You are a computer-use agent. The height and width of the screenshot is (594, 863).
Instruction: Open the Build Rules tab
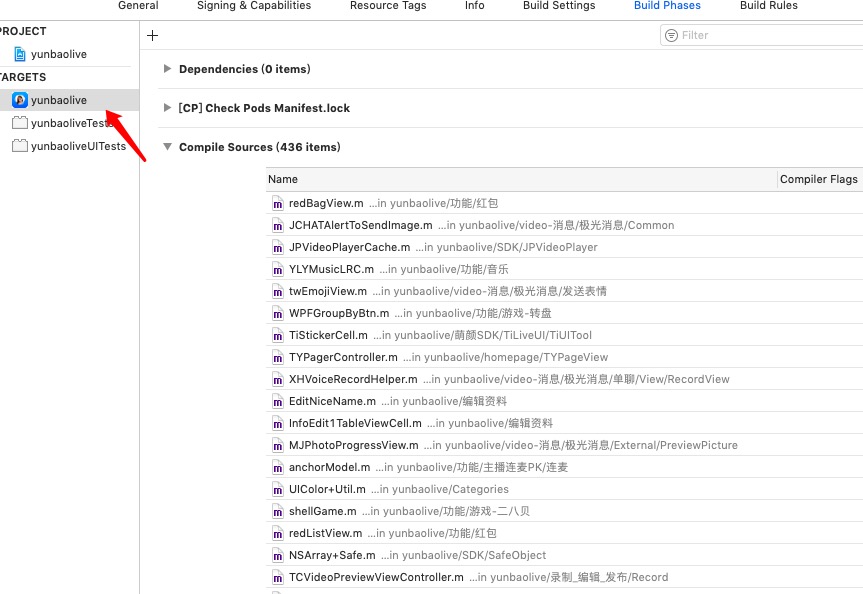pyautogui.click(x=768, y=6)
